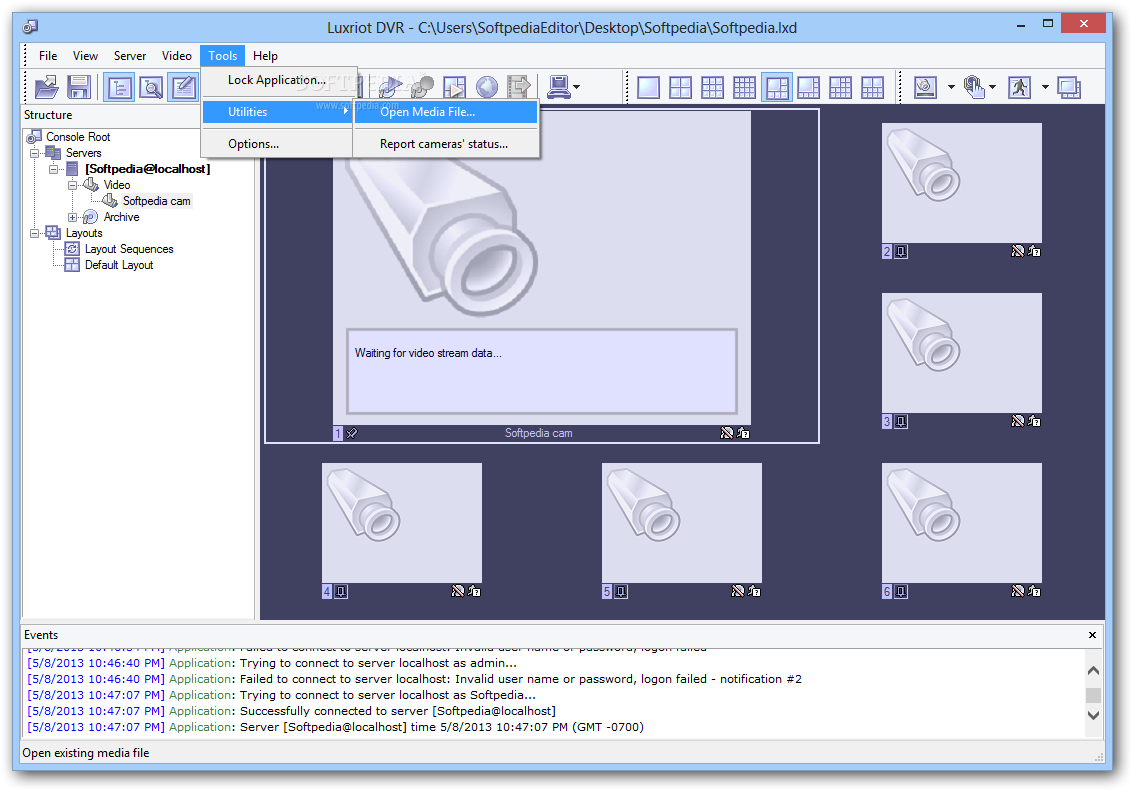The image size is (1133, 791).
Task: Choose Lock Application from Tools menu
Action: (x=277, y=80)
